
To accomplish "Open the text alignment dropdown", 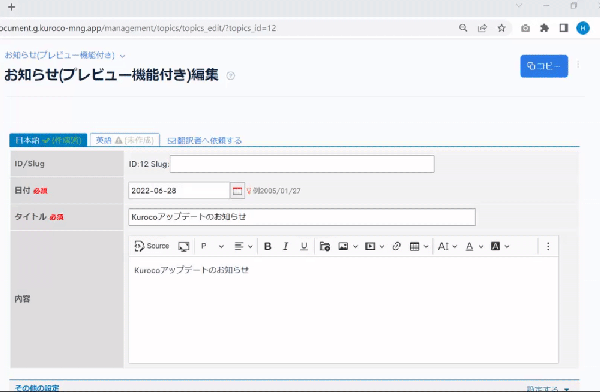I will point(243,246).
